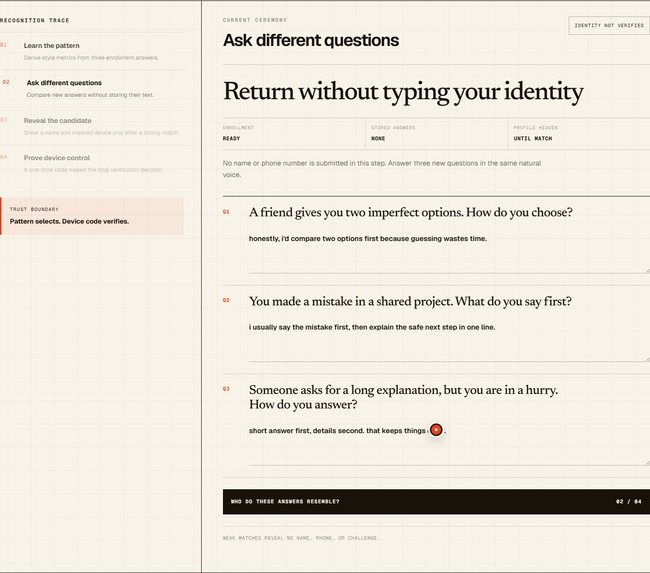Click the 'Ask different questions' page title
The image size is (650, 573).
[x=311, y=41]
